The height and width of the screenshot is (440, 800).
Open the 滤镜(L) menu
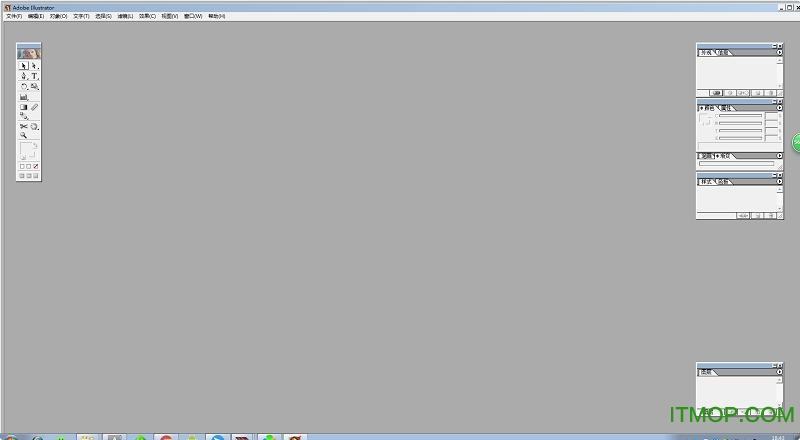[x=126, y=16]
